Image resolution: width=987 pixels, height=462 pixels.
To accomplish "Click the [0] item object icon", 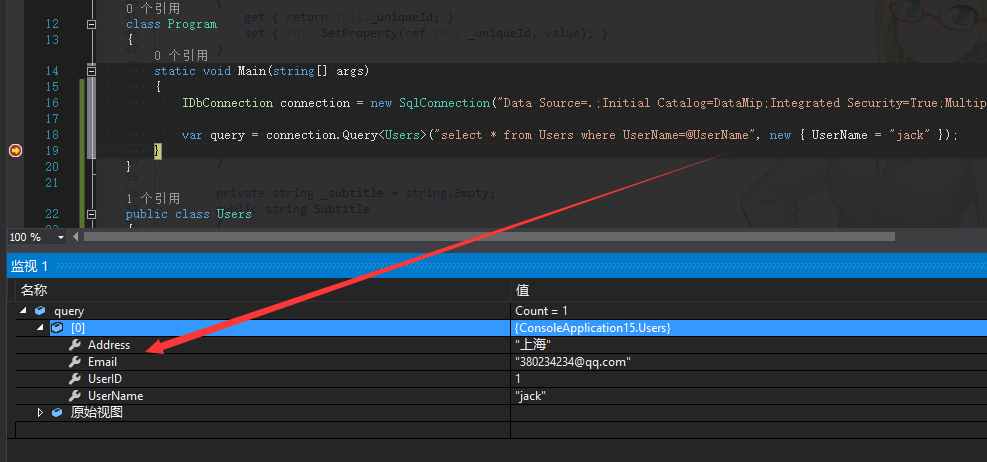I will pos(57,327).
